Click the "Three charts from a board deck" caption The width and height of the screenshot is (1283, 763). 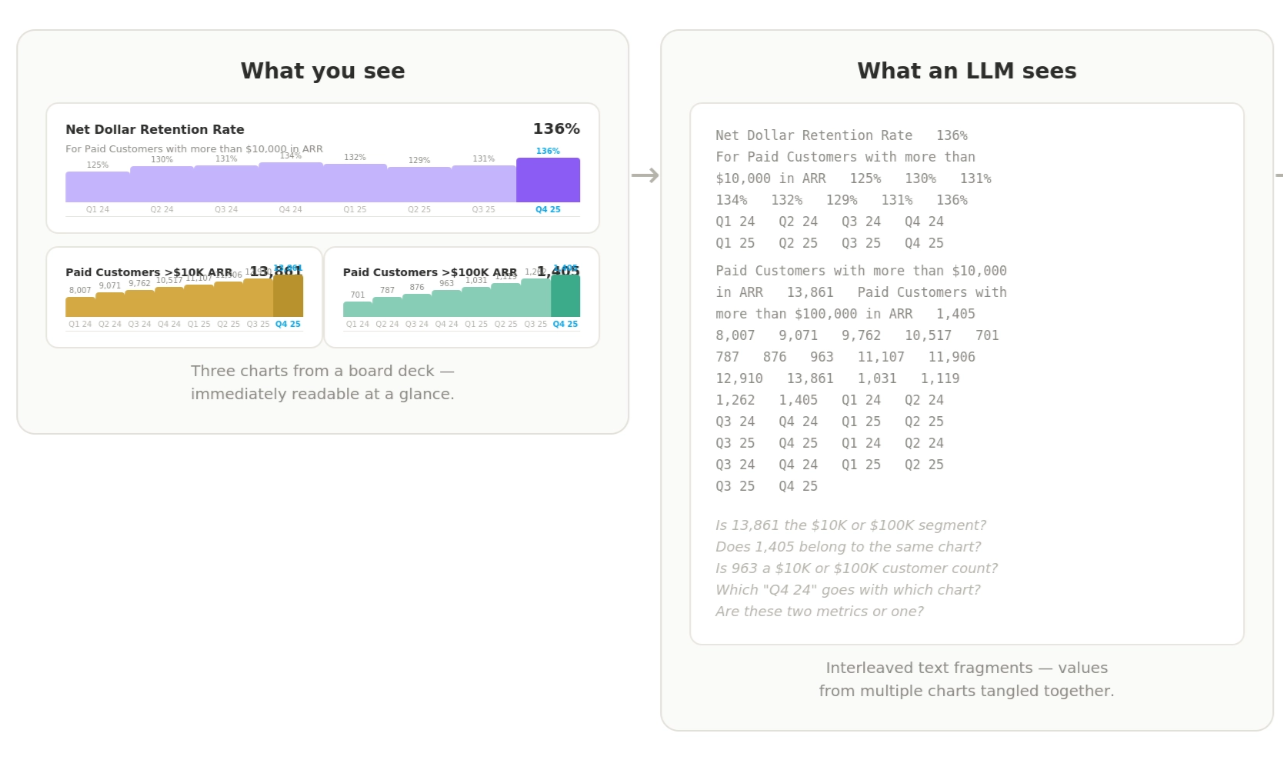point(322,371)
